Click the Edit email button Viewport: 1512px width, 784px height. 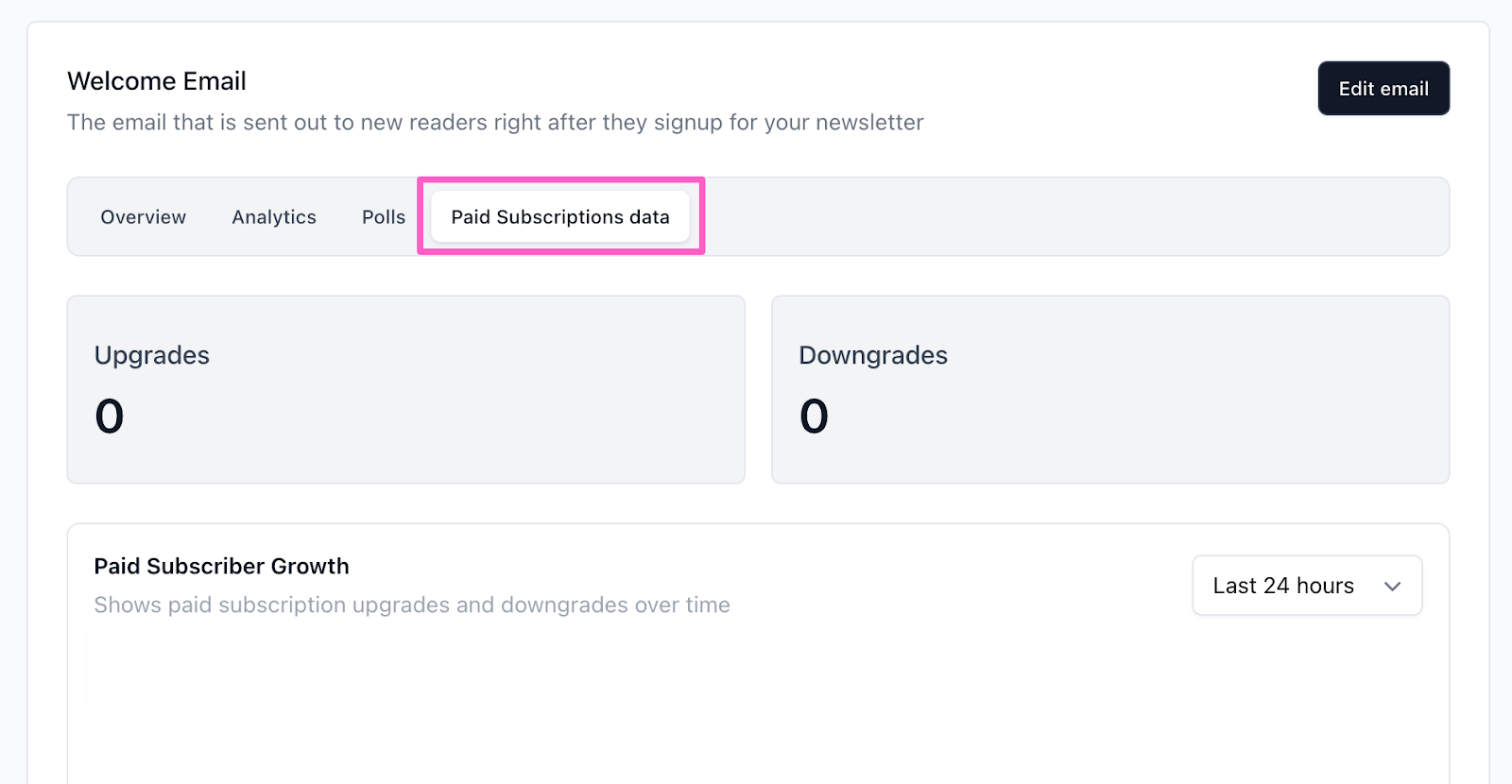click(1383, 89)
